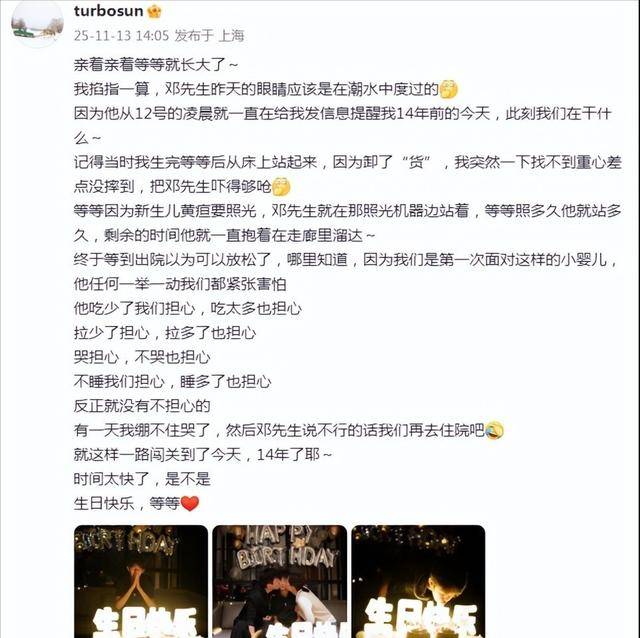
Task: Click the post timestamp 25-11-13 14:05
Action: coord(121,36)
